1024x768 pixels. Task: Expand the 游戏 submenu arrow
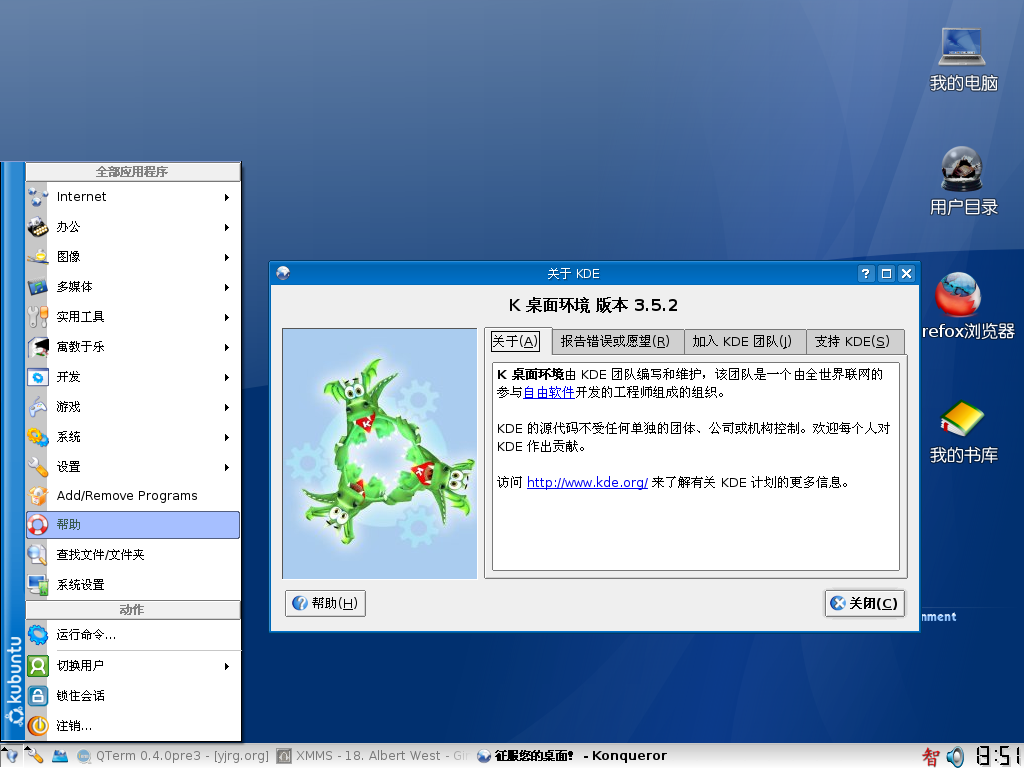[x=227, y=408]
